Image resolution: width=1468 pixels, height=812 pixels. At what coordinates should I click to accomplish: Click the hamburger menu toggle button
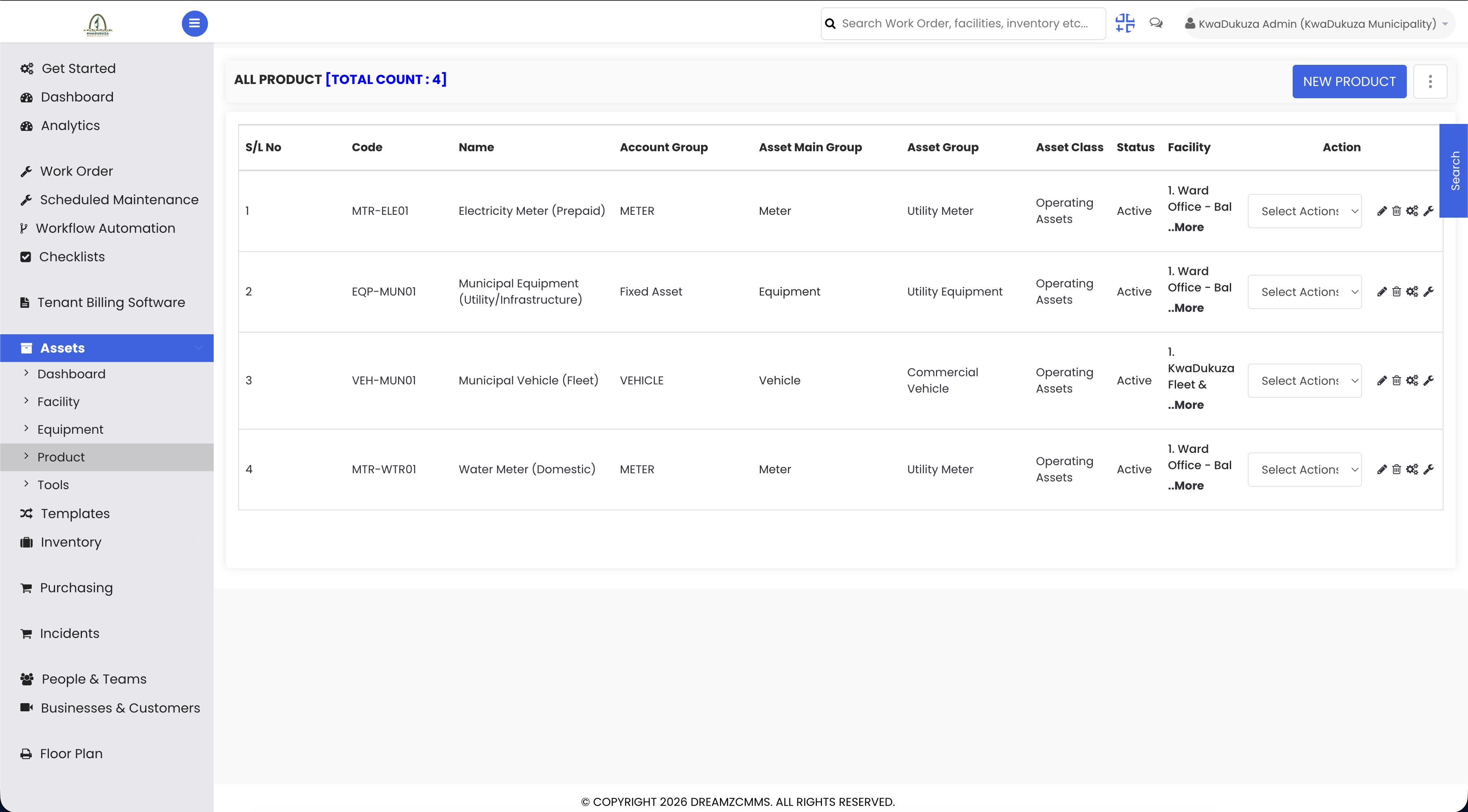click(x=195, y=23)
